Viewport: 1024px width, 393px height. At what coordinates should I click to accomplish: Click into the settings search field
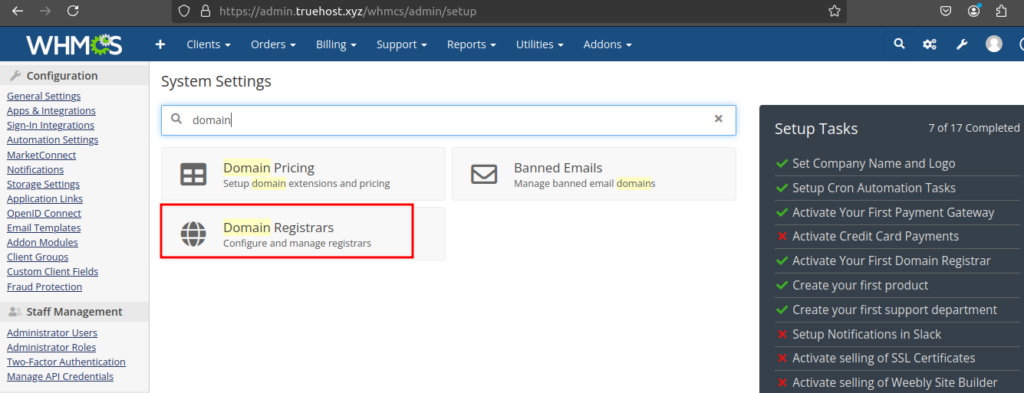(448, 119)
